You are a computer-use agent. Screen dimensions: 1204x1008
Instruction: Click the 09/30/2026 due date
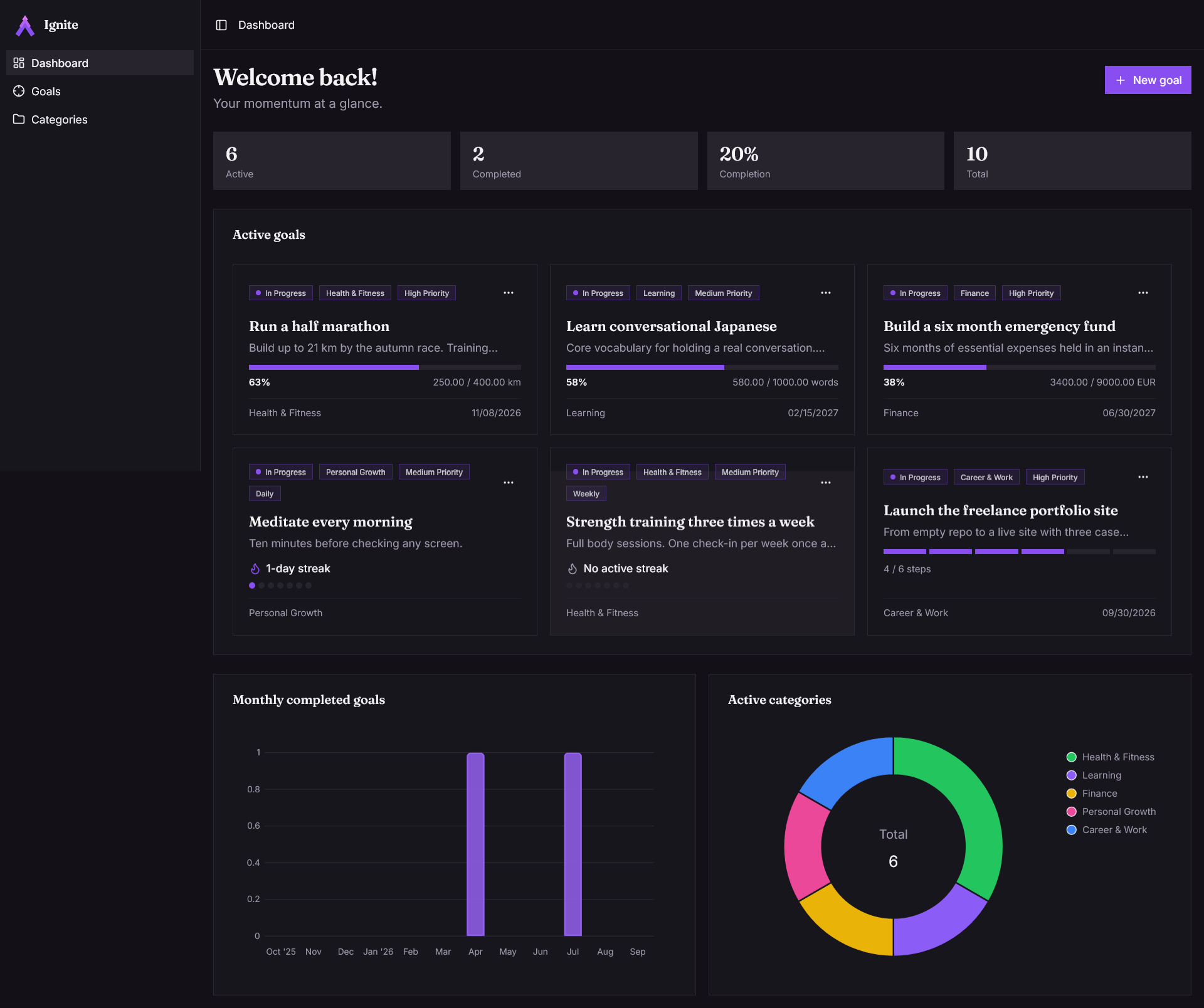click(1129, 612)
